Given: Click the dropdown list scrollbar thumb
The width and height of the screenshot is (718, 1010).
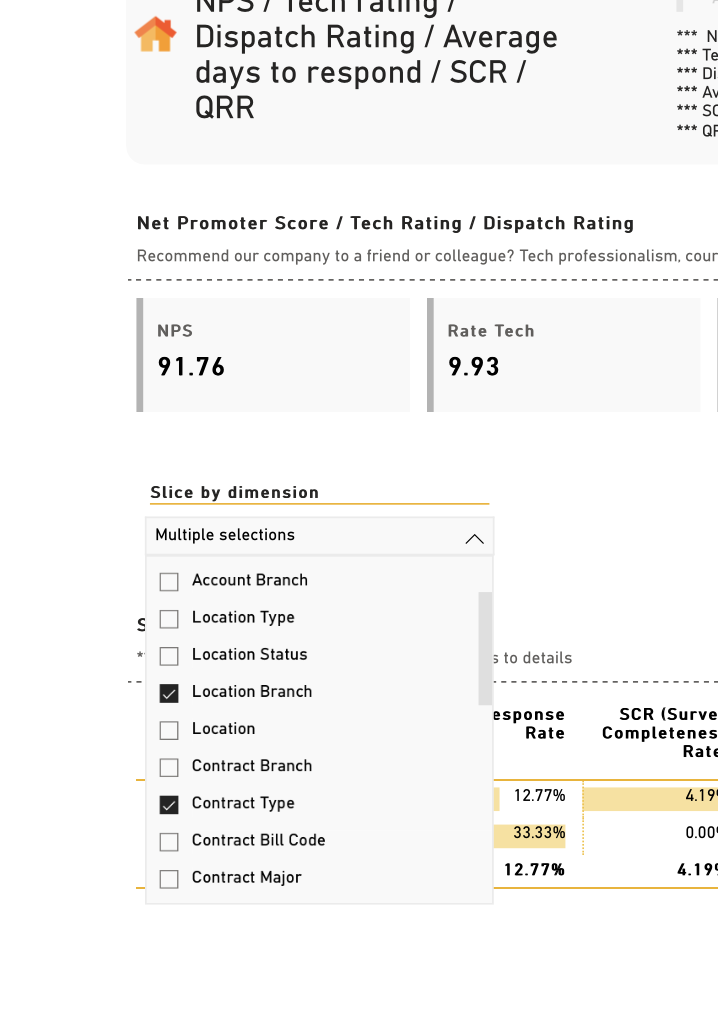Looking at the screenshot, I should point(485,648).
